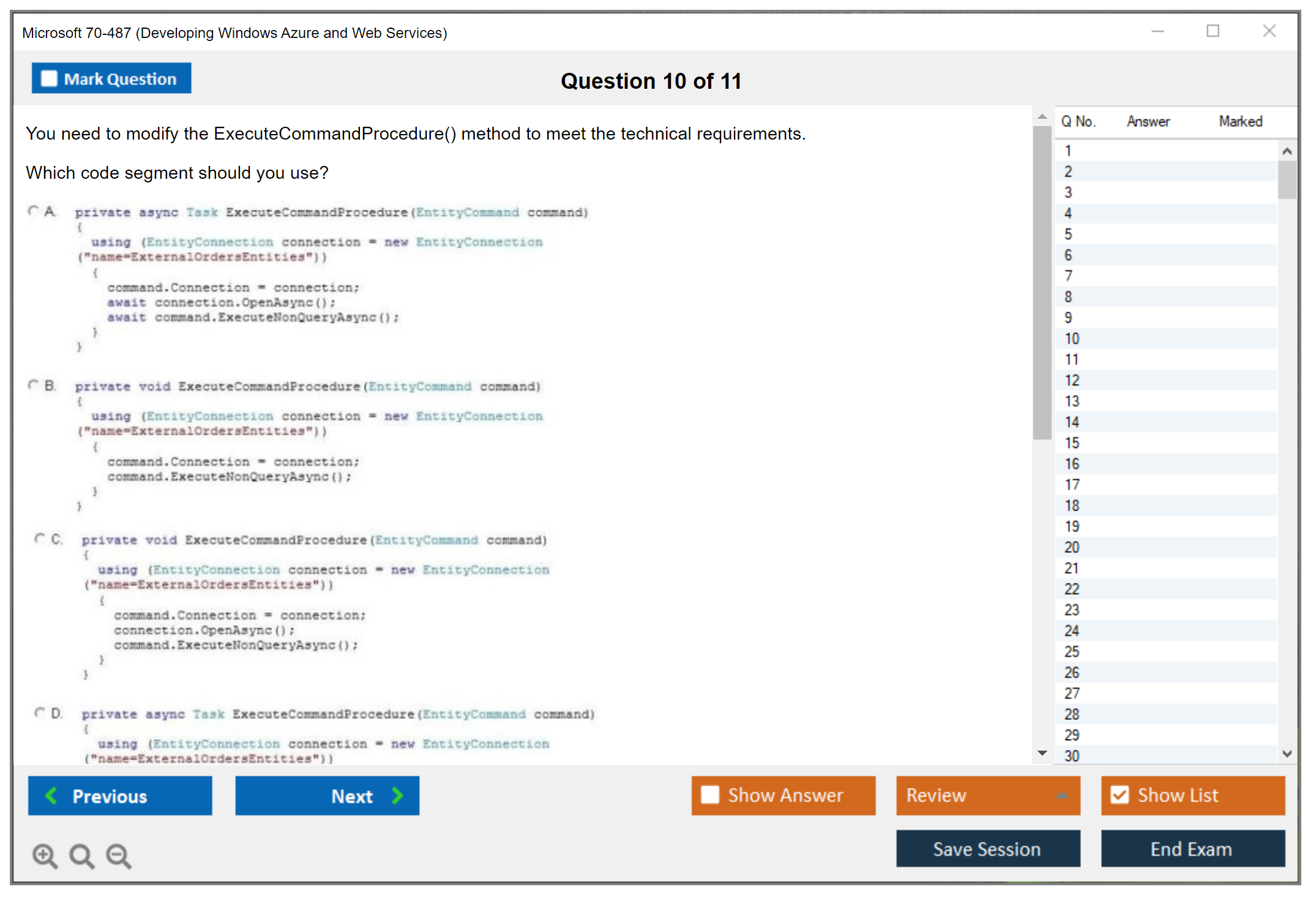Click the zoom in magnifier icon
1316x900 pixels.
click(x=45, y=855)
